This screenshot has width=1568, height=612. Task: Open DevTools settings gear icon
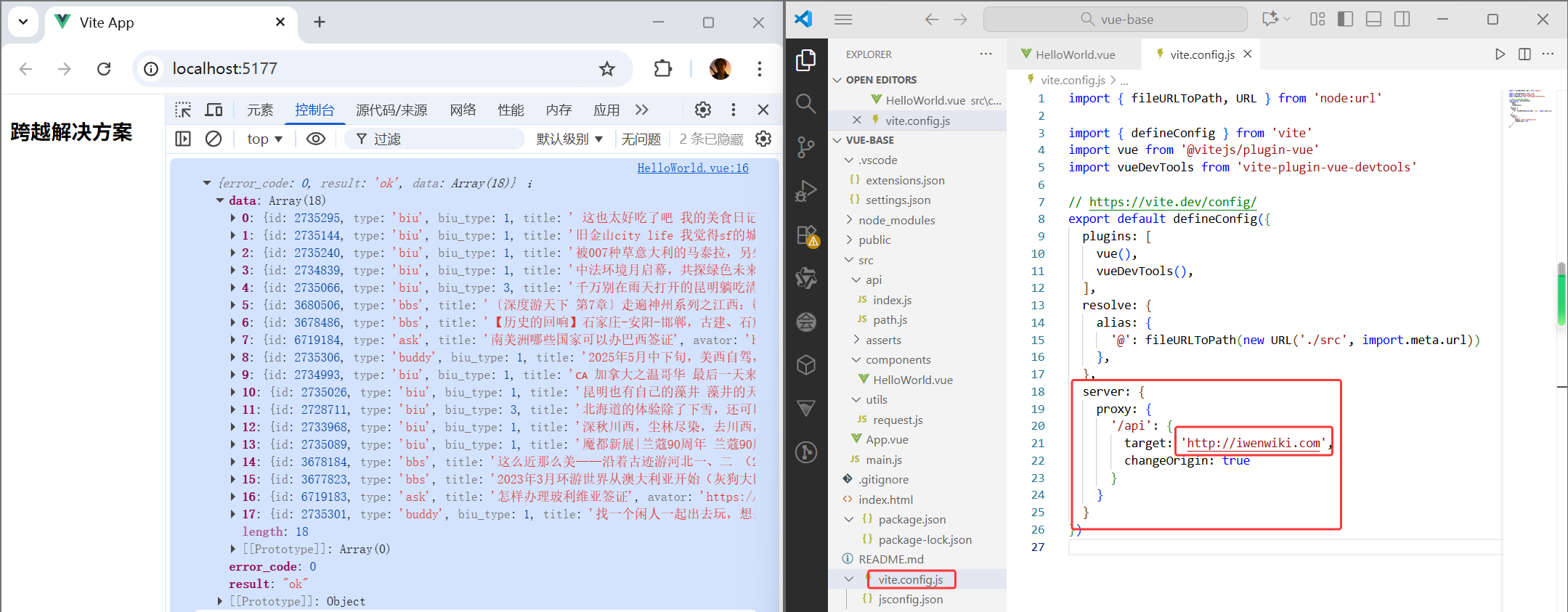pyautogui.click(x=703, y=110)
